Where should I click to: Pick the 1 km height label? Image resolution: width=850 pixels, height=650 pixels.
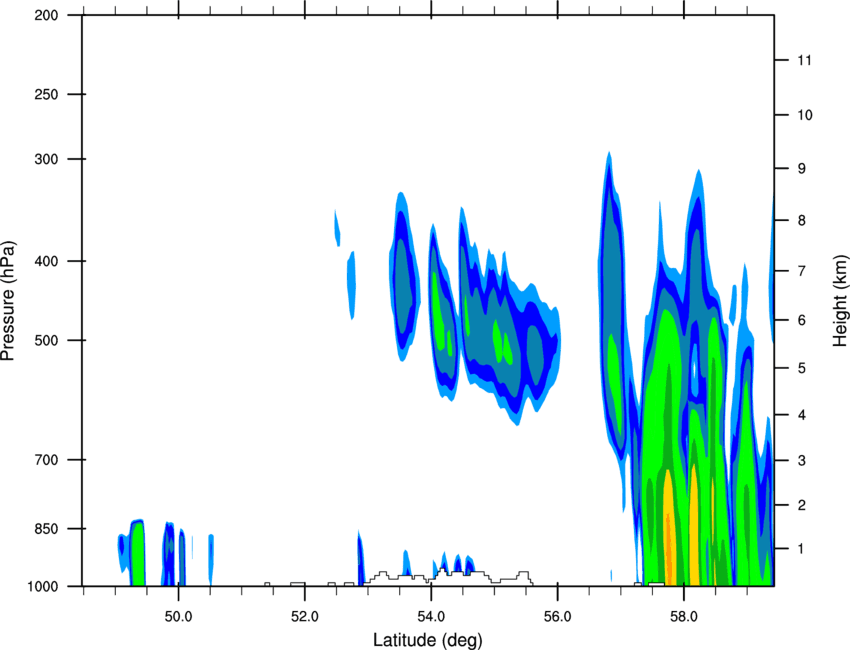[802, 549]
